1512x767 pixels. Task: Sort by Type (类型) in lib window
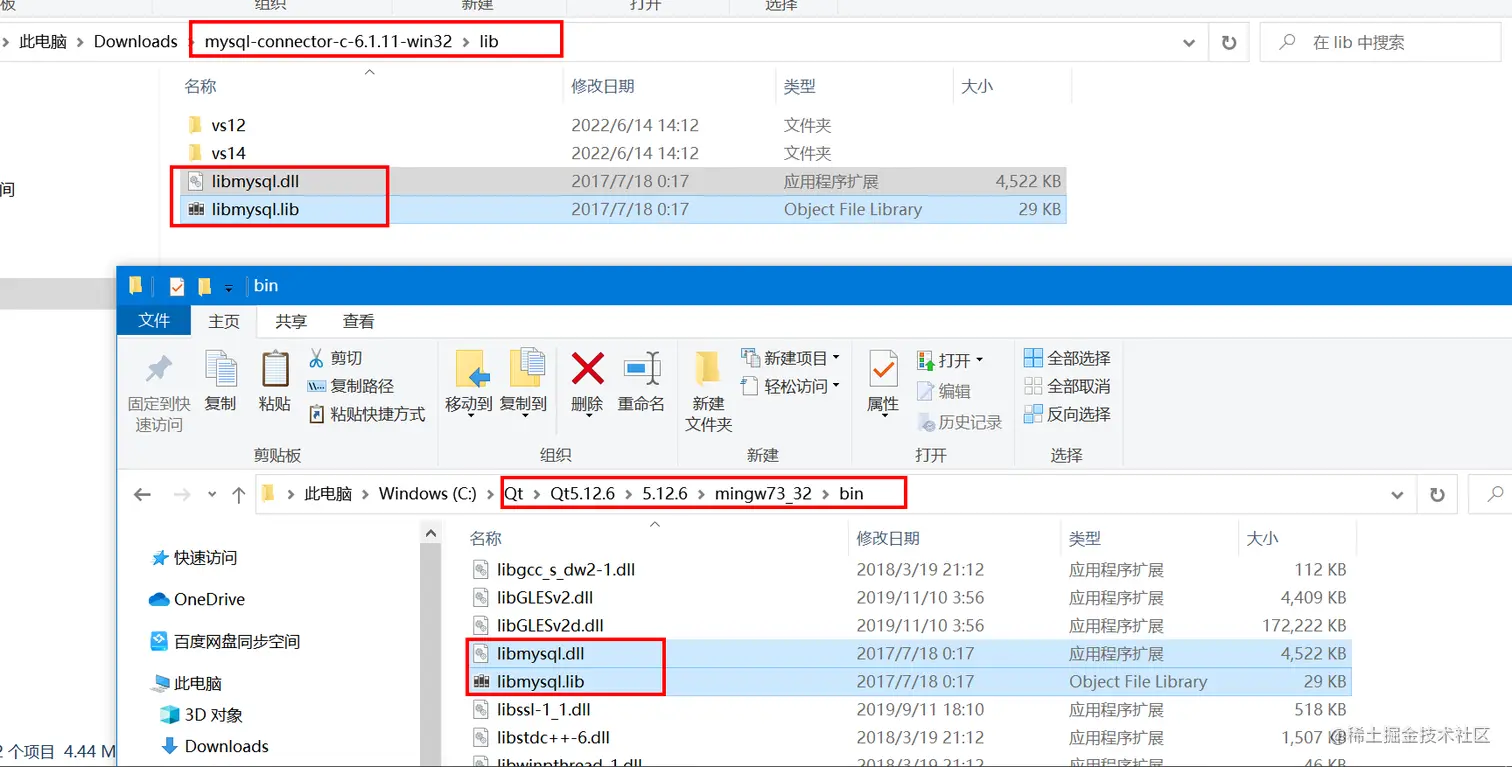pyautogui.click(x=800, y=87)
